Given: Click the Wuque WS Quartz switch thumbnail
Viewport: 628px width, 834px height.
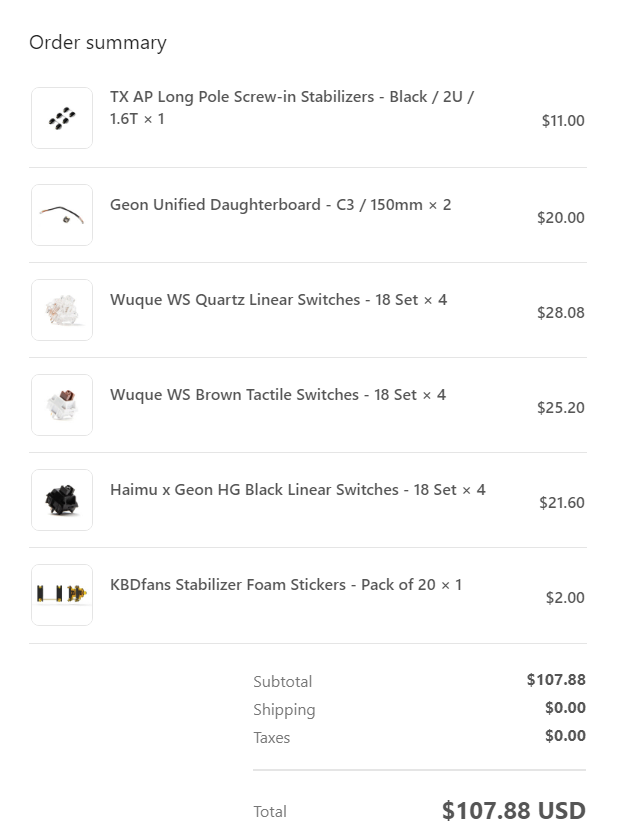Looking at the screenshot, I should coord(62,310).
